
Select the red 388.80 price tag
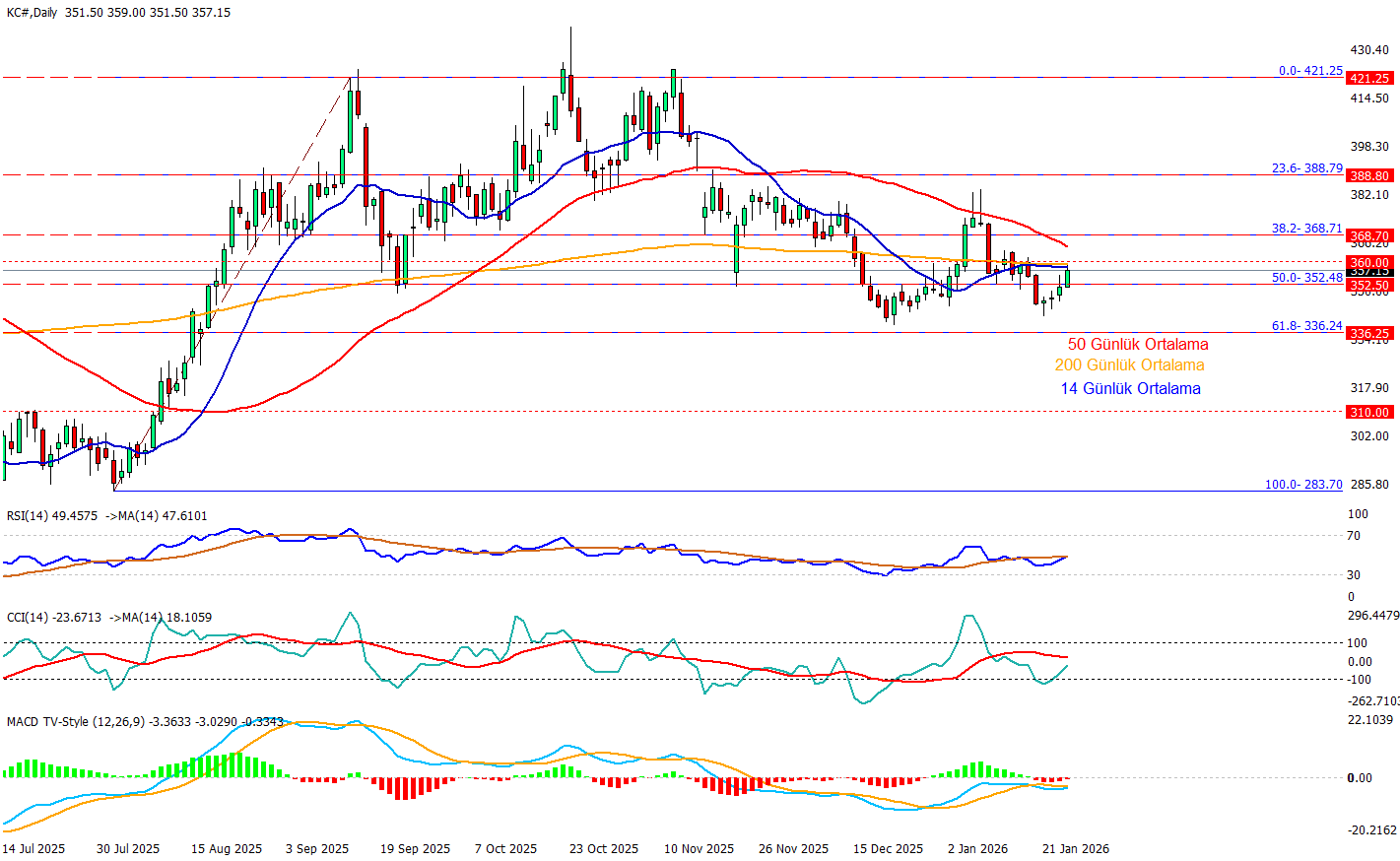(x=1369, y=175)
